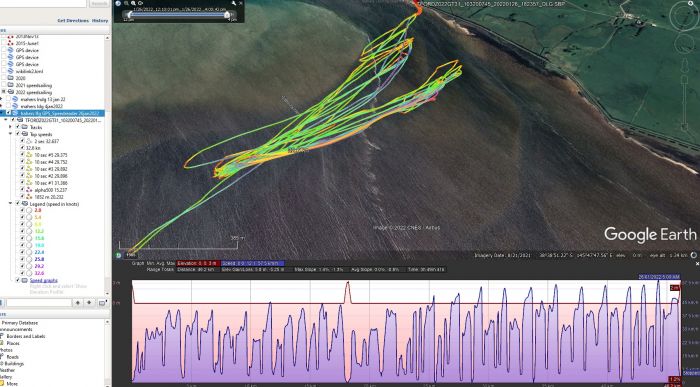Select the alpha500 result item

click(49, 190)
